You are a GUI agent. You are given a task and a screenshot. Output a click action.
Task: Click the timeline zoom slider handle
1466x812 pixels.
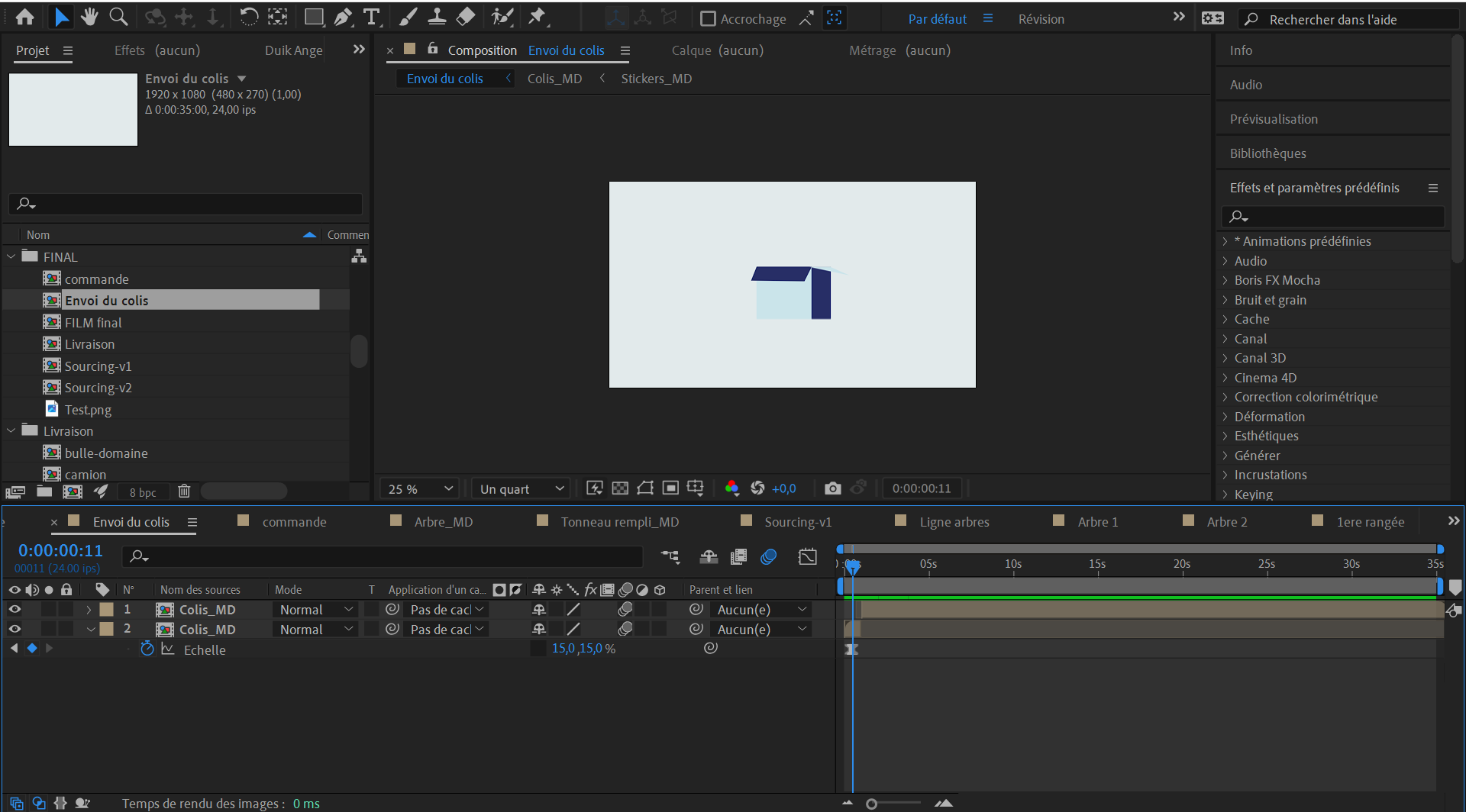point(871,804)
